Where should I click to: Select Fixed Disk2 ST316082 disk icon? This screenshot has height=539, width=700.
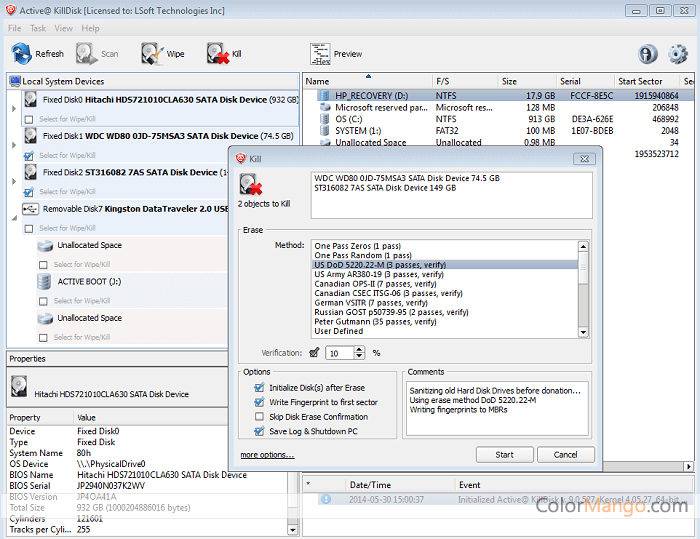coord(30,172)
